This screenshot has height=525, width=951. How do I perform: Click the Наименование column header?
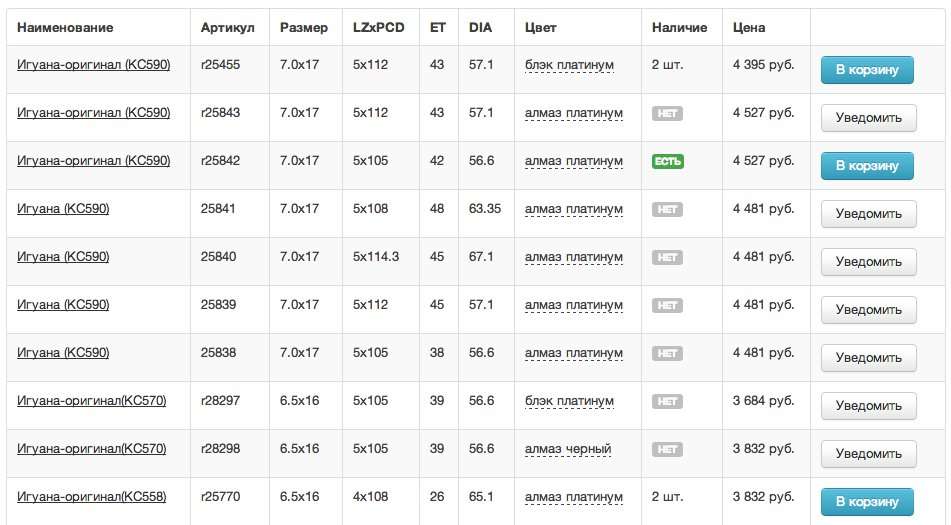[65, 27]
